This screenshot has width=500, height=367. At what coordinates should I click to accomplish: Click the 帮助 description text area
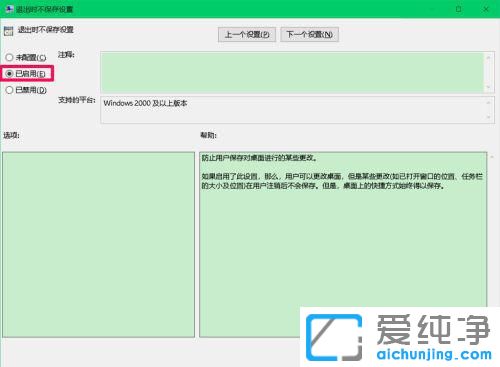pos(343,230)
